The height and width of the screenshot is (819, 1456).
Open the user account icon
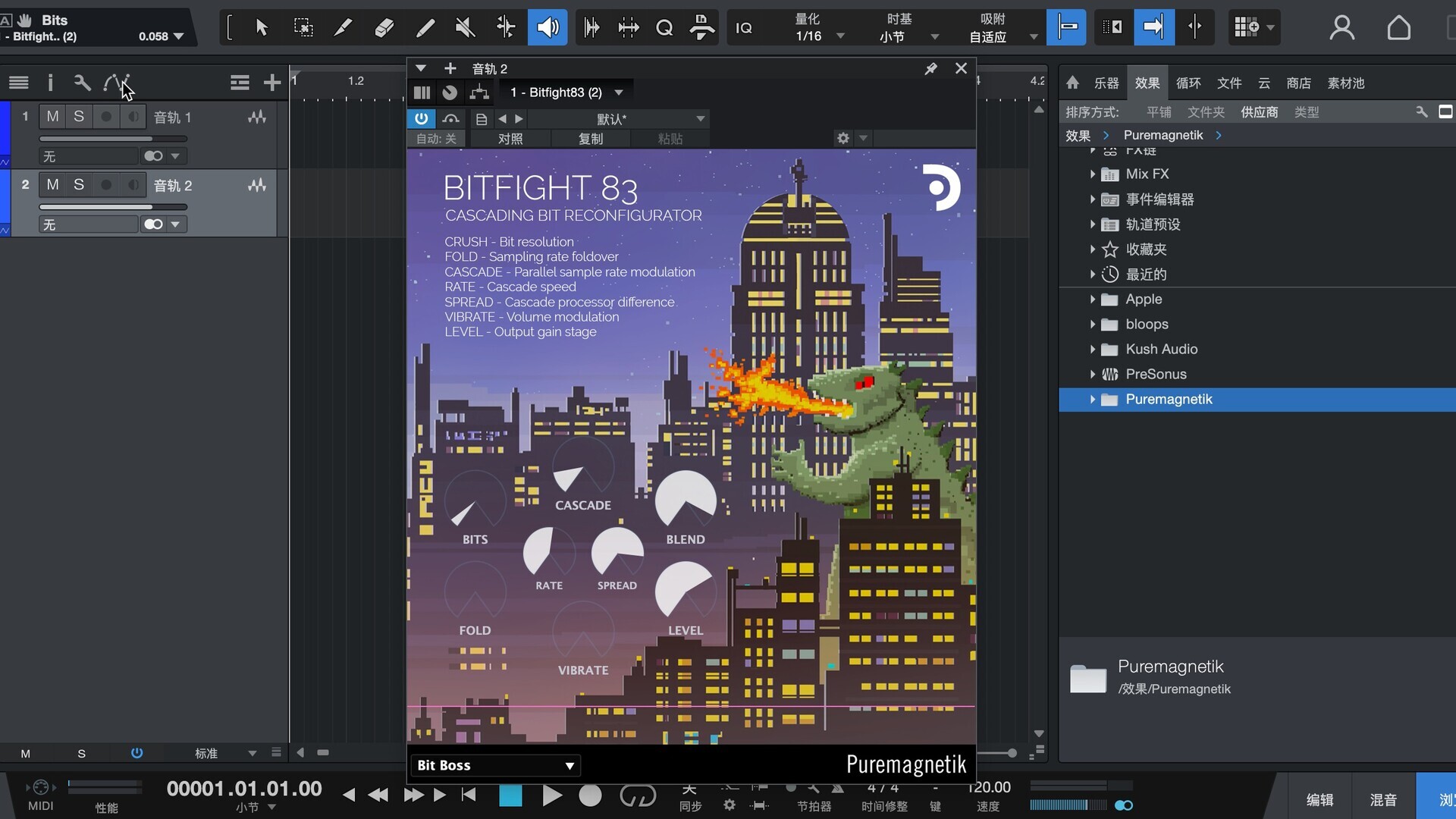(x=1342, y=28)
